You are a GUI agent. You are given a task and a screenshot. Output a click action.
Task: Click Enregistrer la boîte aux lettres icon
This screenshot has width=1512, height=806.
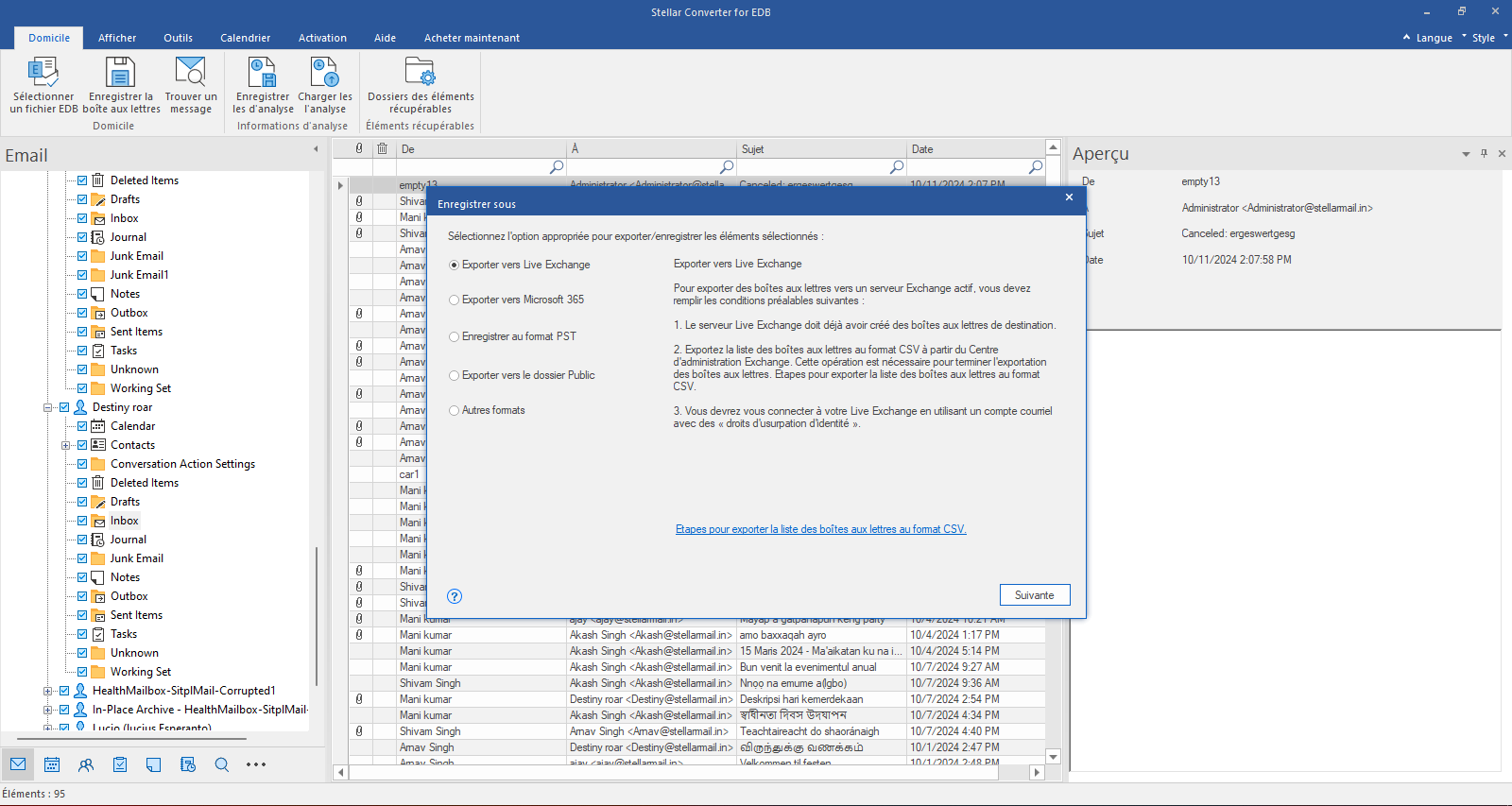[121, 85]
